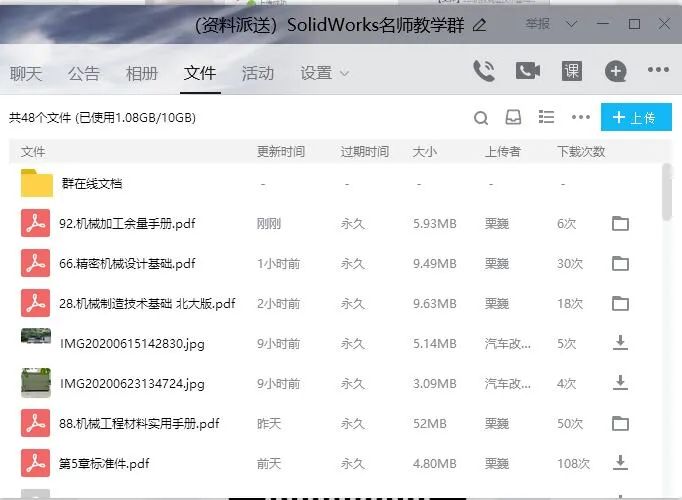
Task: Sort by 文件 name column header
Action: (33, 152)
